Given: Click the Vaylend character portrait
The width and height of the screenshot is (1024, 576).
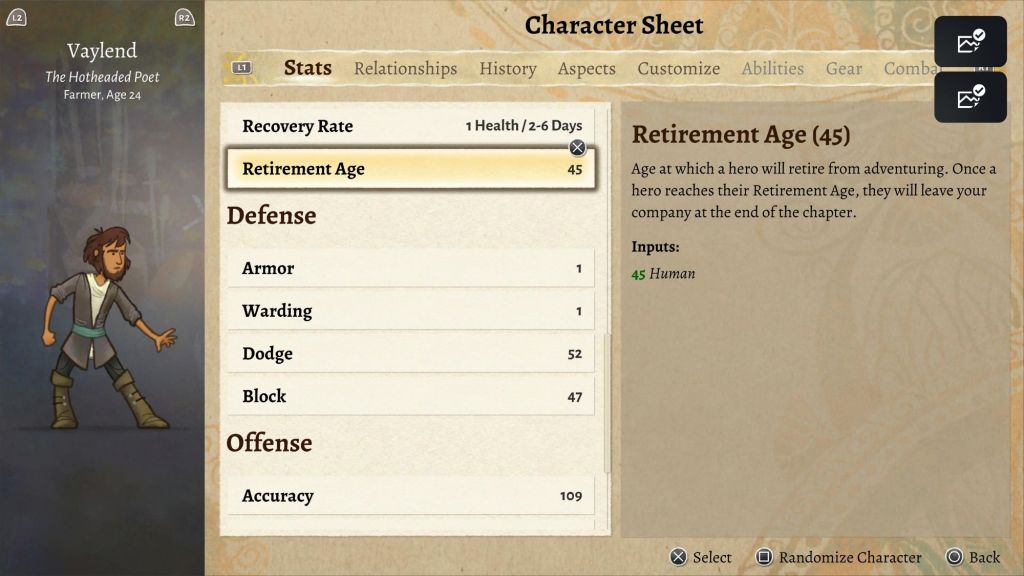Looking at the screenshot, I should point(105,328).
